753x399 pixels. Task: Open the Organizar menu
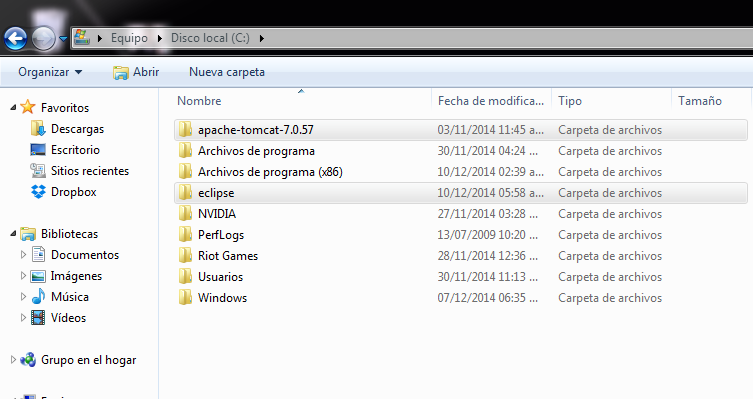coord(50,72)
